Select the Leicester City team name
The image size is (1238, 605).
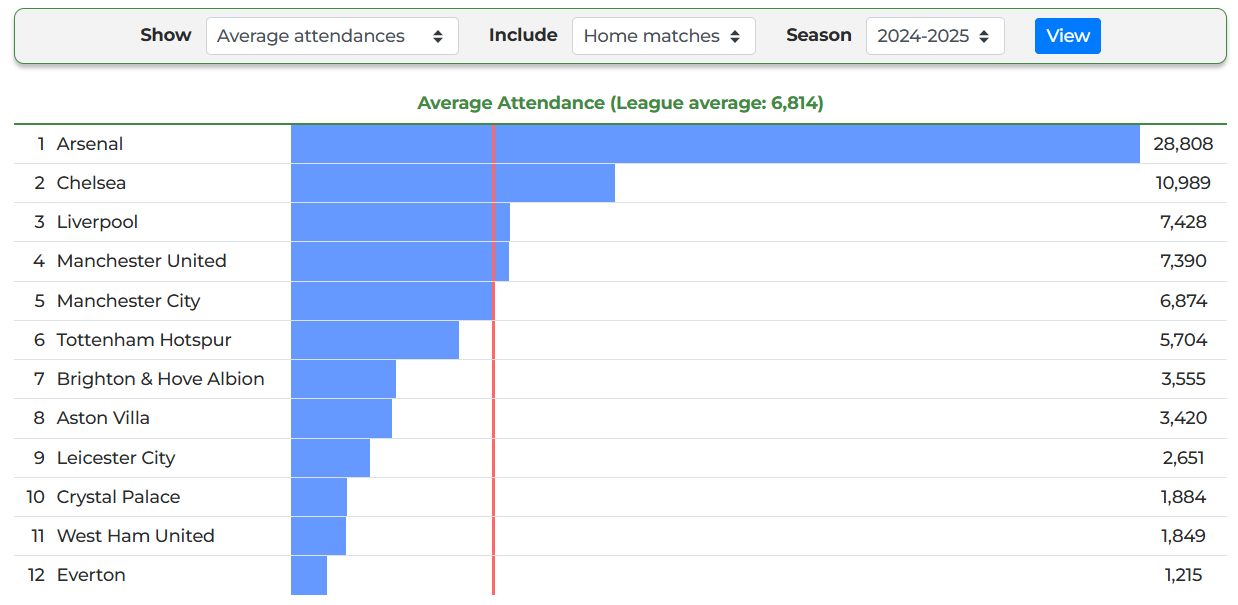coord(115,458)
